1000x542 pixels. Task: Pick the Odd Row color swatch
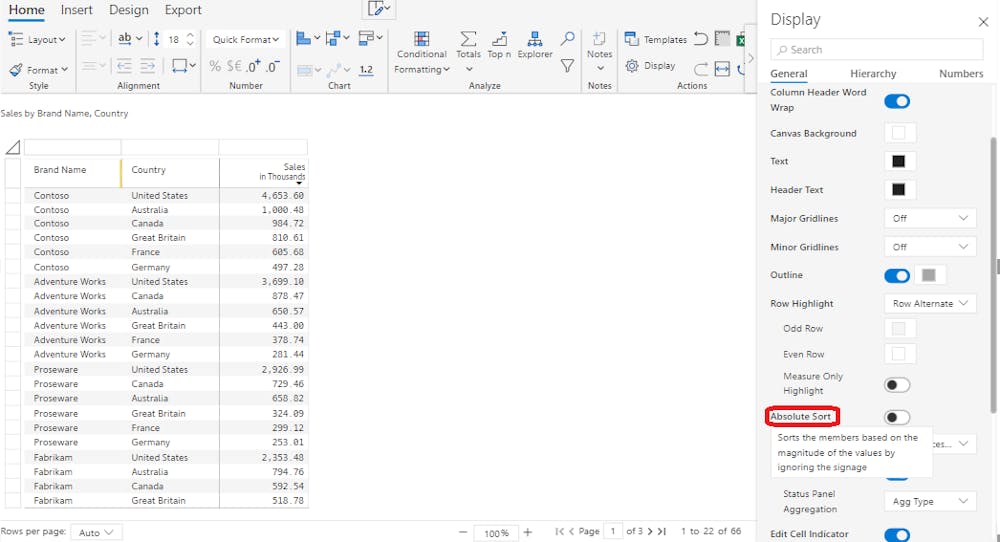[x=899, y=328]
